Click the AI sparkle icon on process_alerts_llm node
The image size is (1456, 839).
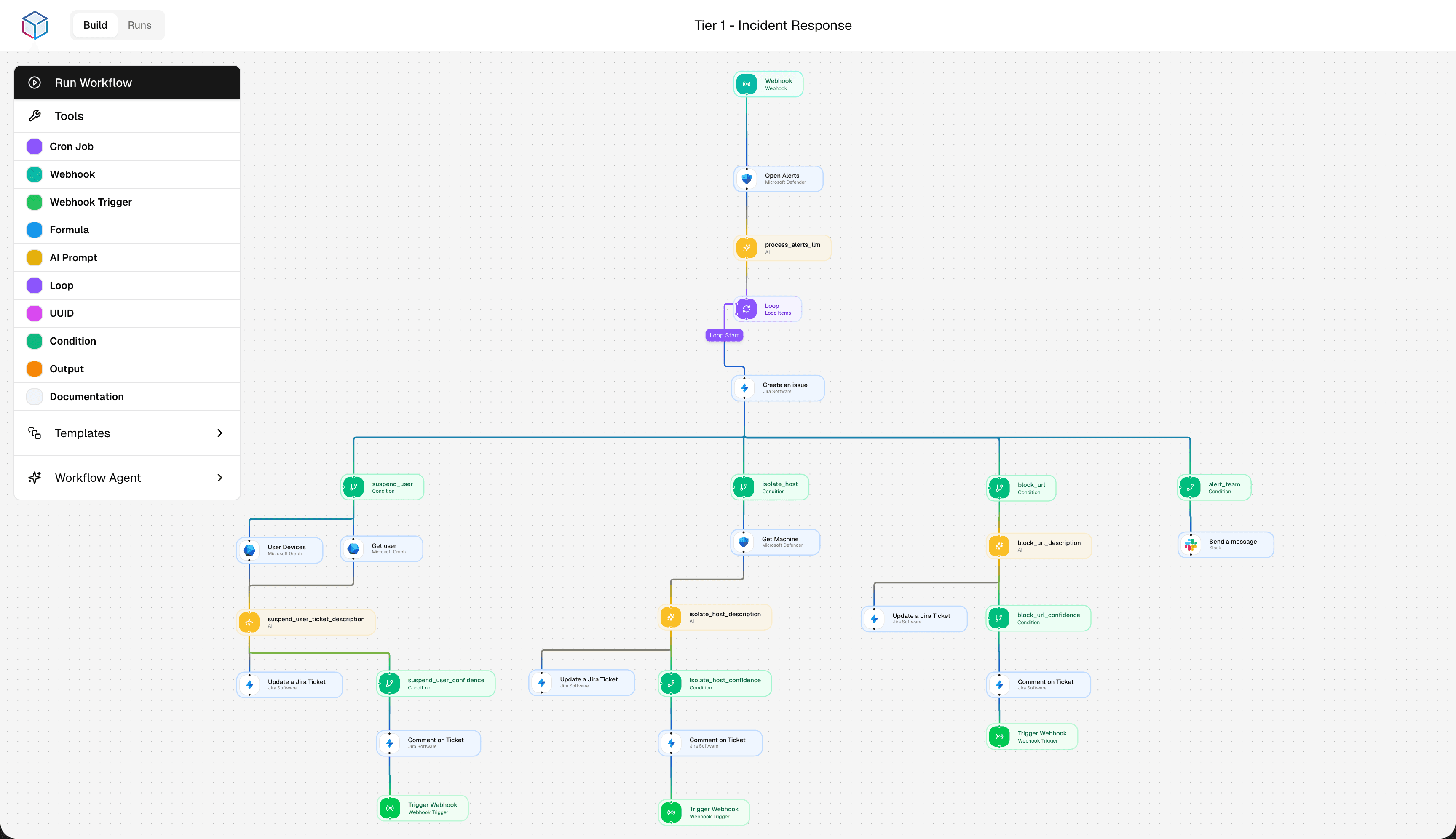pyautogui.click(x=747, y=248)
